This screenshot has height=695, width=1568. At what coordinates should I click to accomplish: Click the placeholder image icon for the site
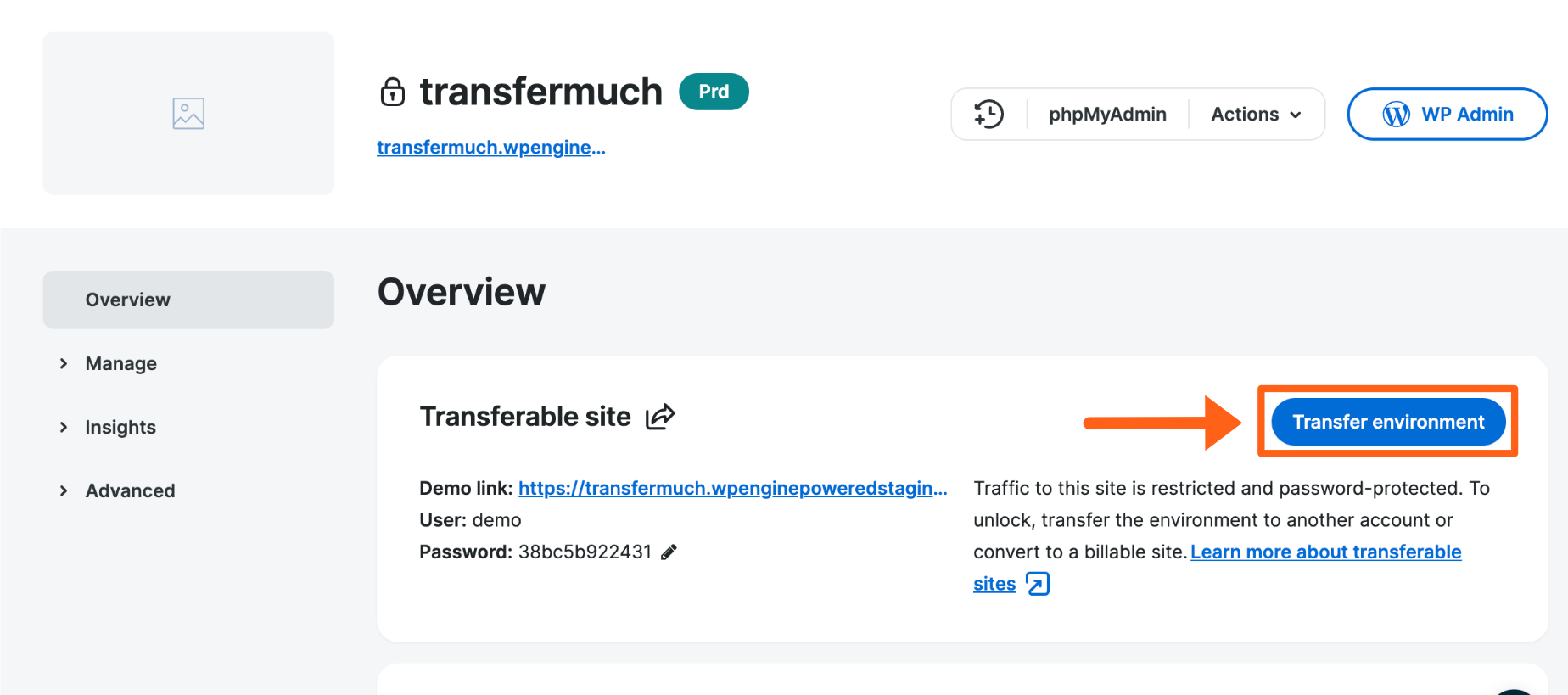click(x=188, y=112)
